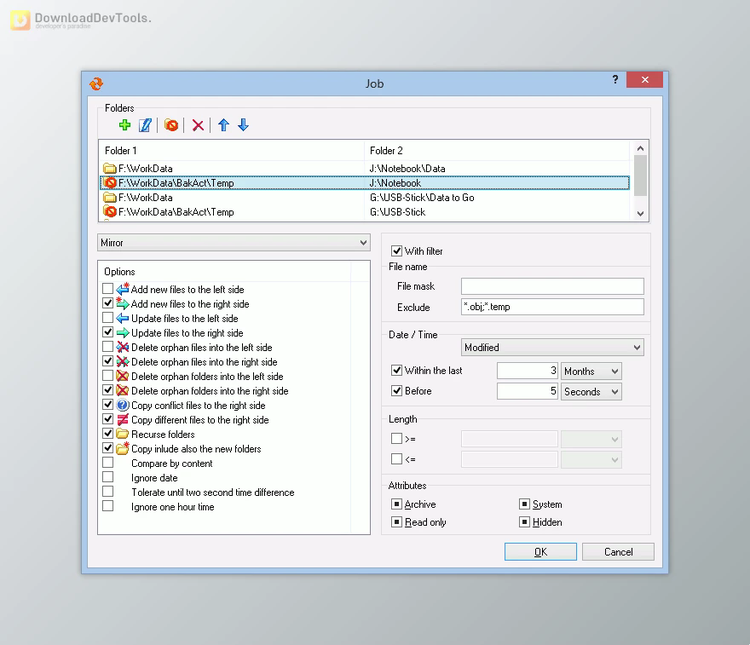Uncheck the 'Before' checkbox

(397, 391)
